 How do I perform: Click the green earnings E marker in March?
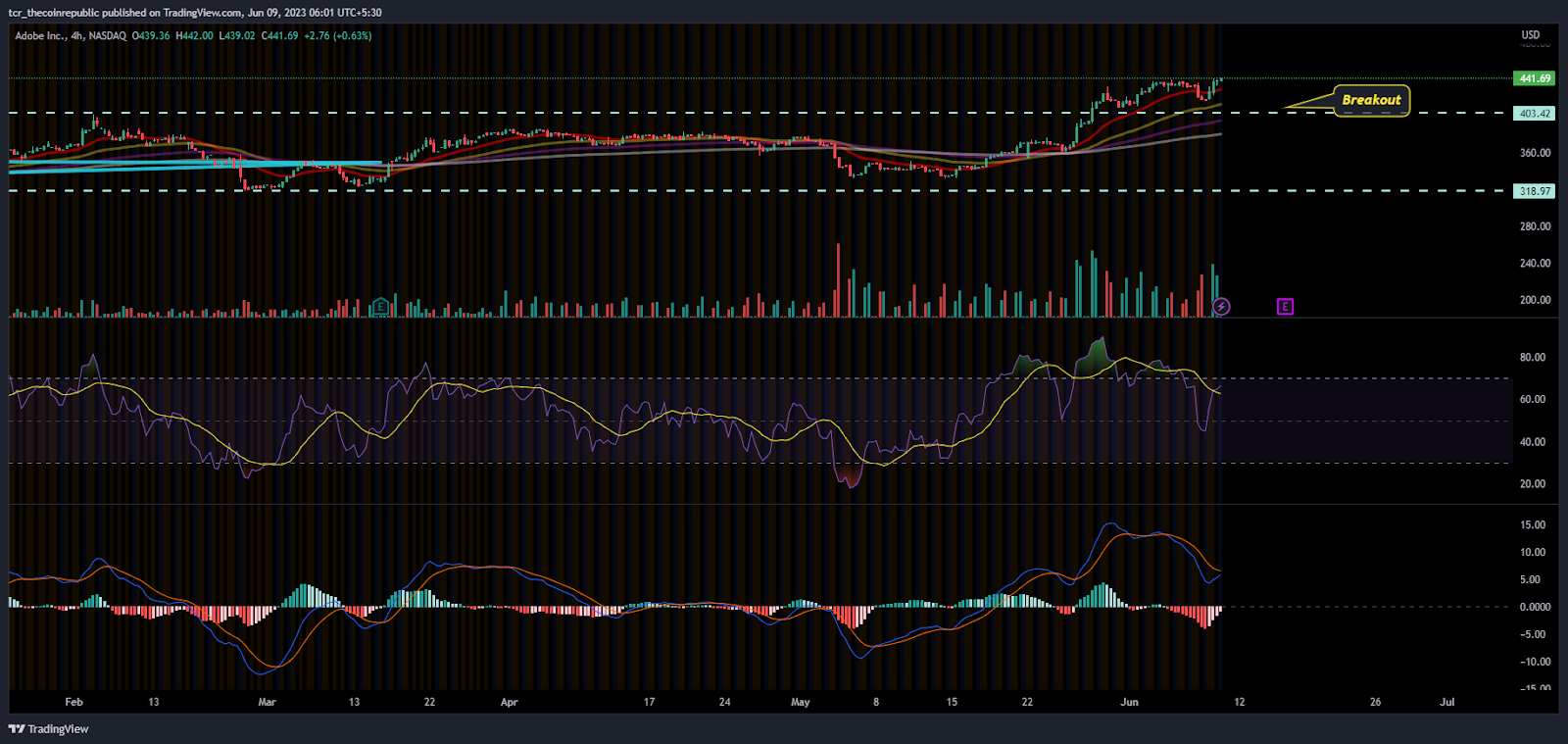pyautogui.click(x=380, y=307)
